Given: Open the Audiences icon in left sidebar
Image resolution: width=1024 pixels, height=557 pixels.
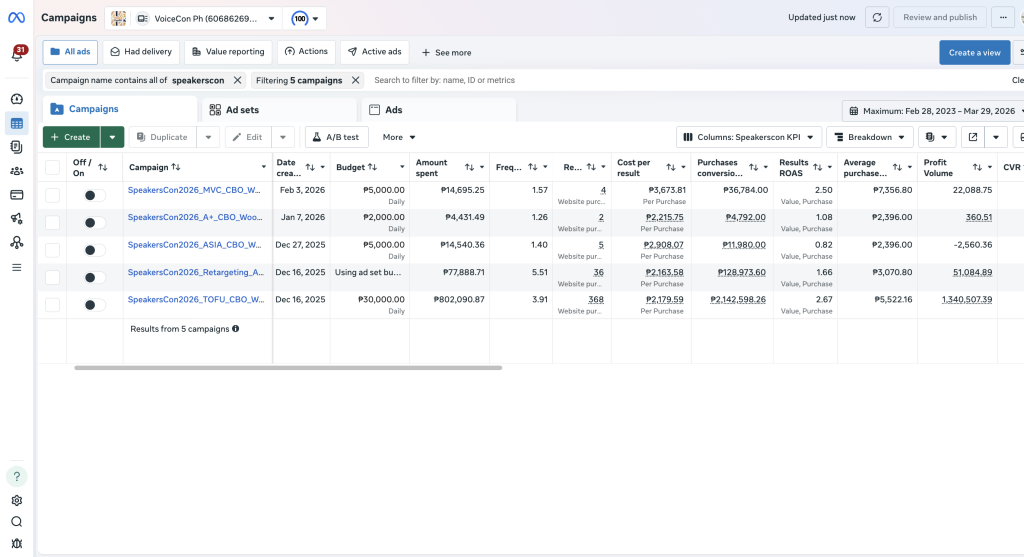Looking at the screenshot, I should click(x=16, y=171).
